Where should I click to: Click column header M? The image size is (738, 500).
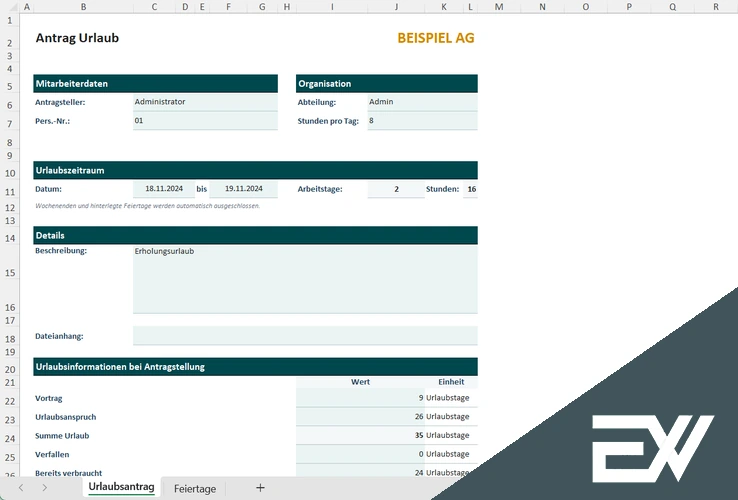click(498, 6)
